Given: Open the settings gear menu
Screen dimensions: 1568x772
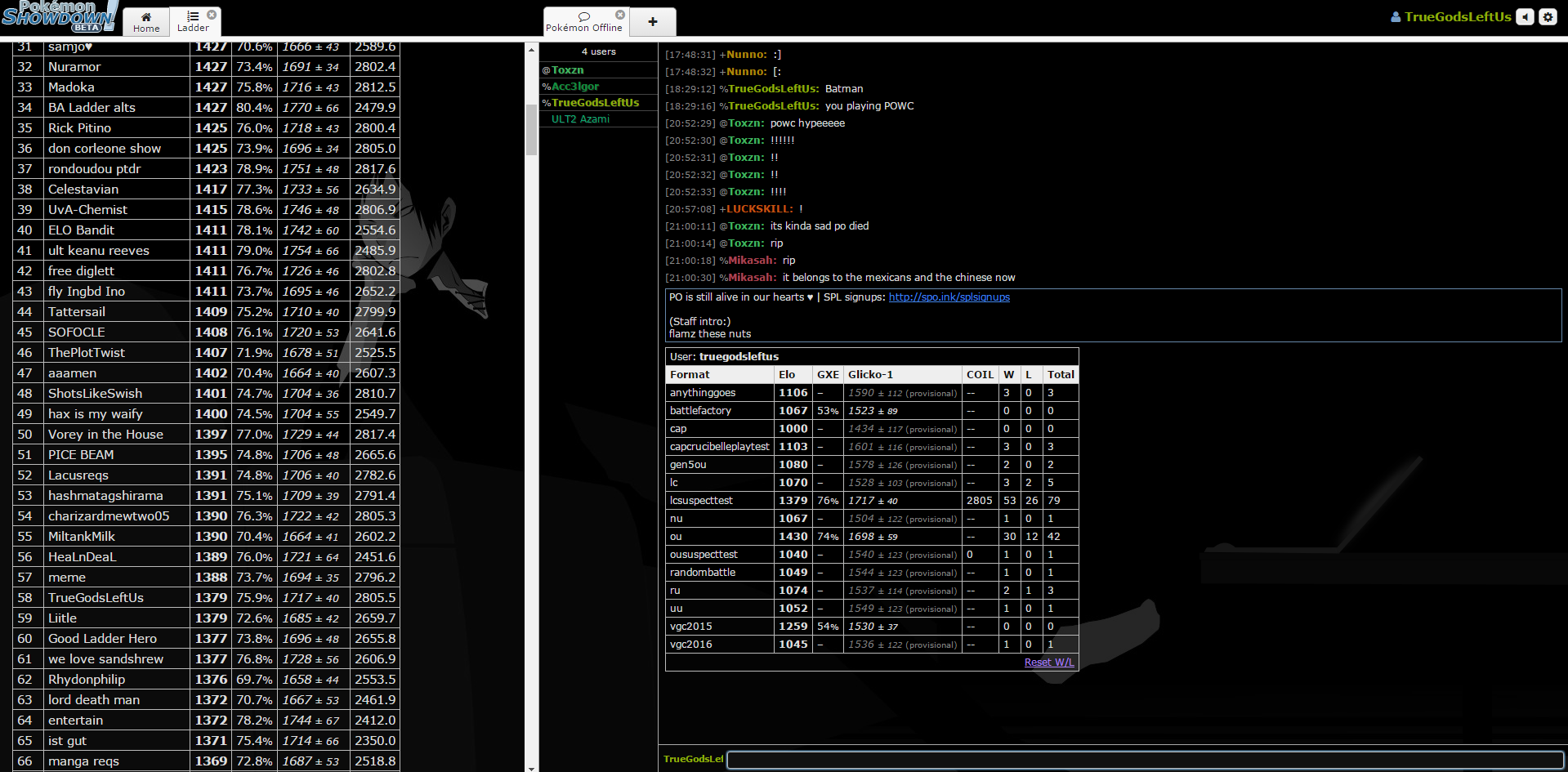Looking at the screenshot, I should [1548, 17].
